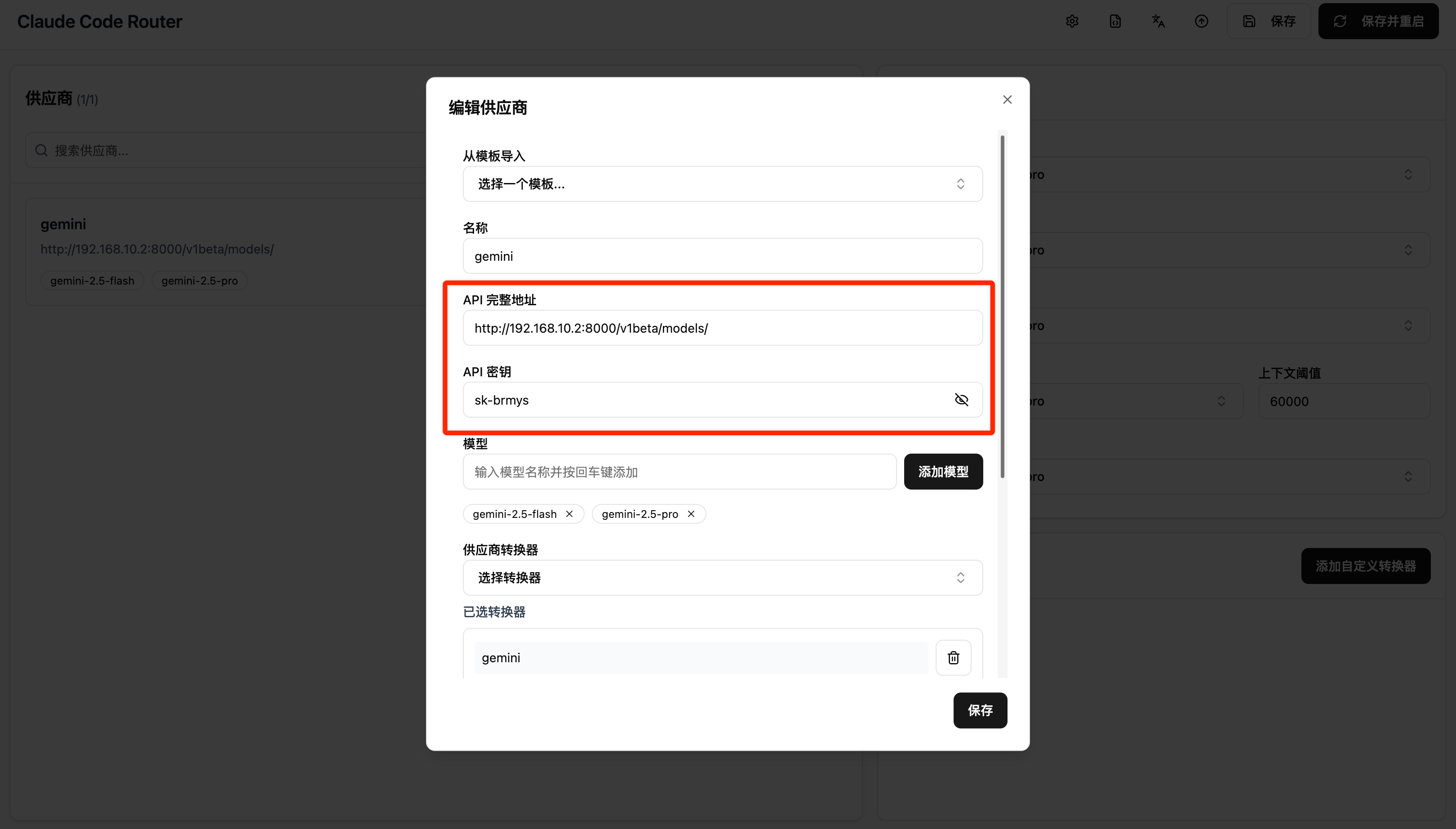The image size is (1456, 829).
Task: Click the 添加模型 button
Action: point(943,472)
